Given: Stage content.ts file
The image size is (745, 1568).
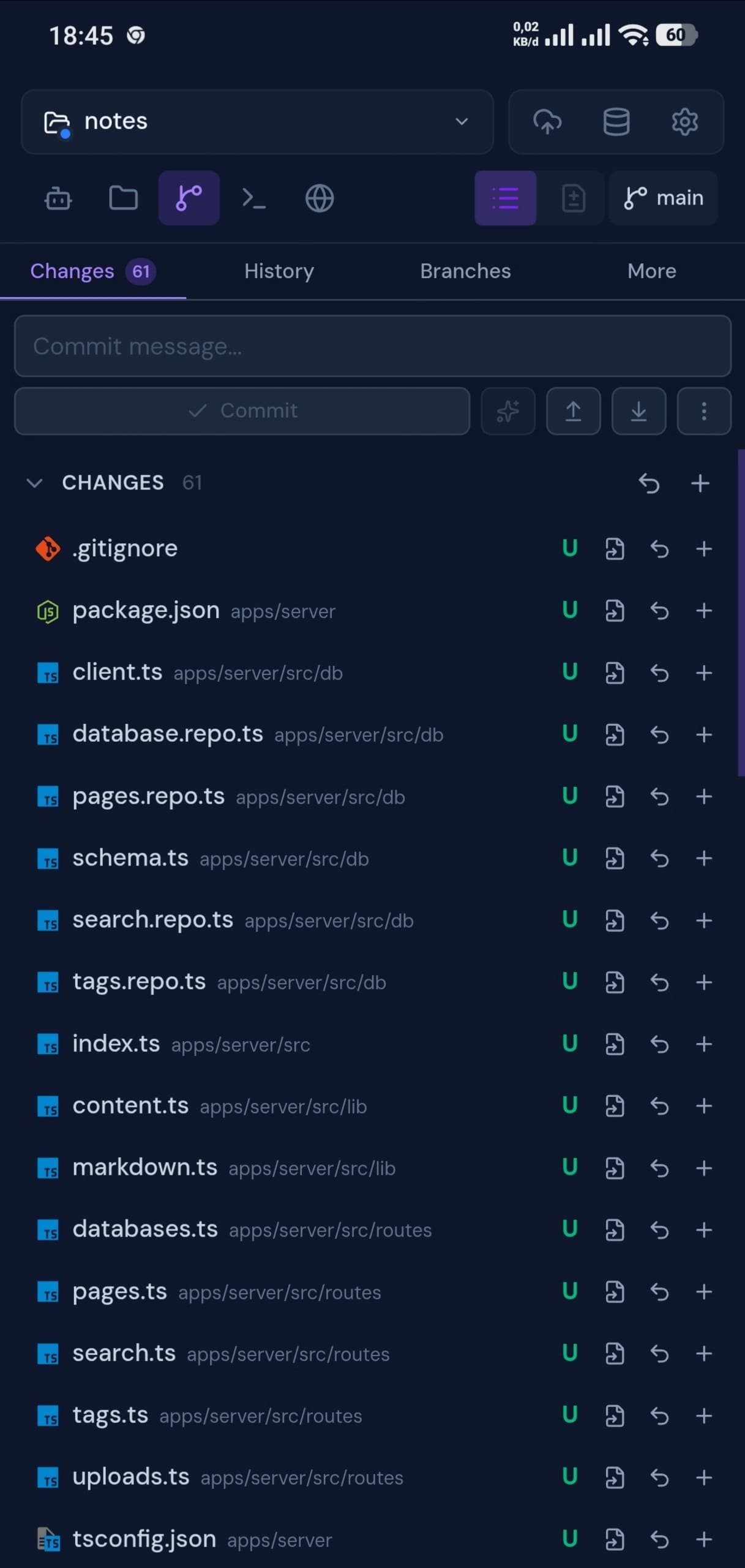Looking at the screenshot, I should [704, 1106].
